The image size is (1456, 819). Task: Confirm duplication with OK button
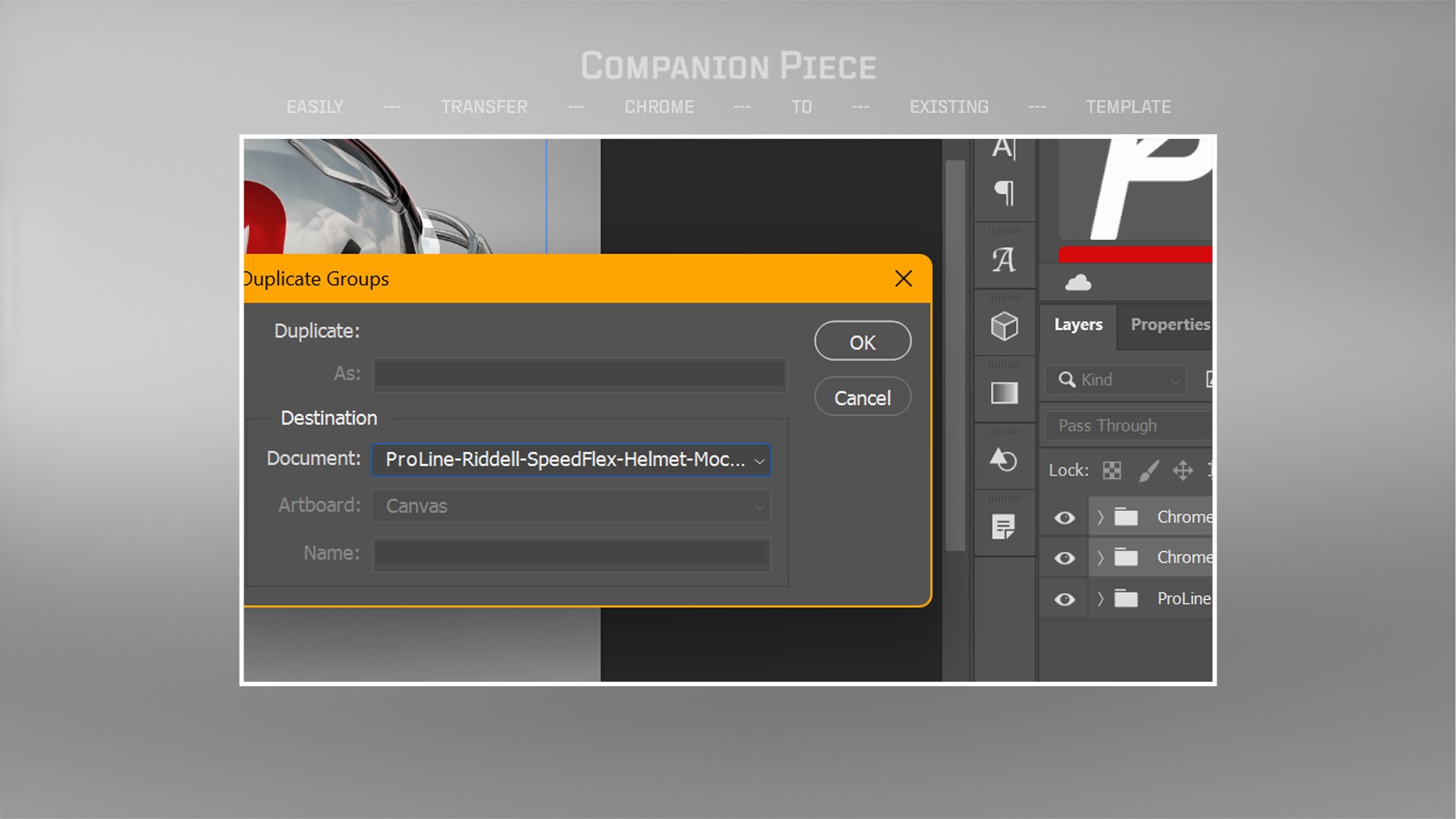(x=863, y=342)
